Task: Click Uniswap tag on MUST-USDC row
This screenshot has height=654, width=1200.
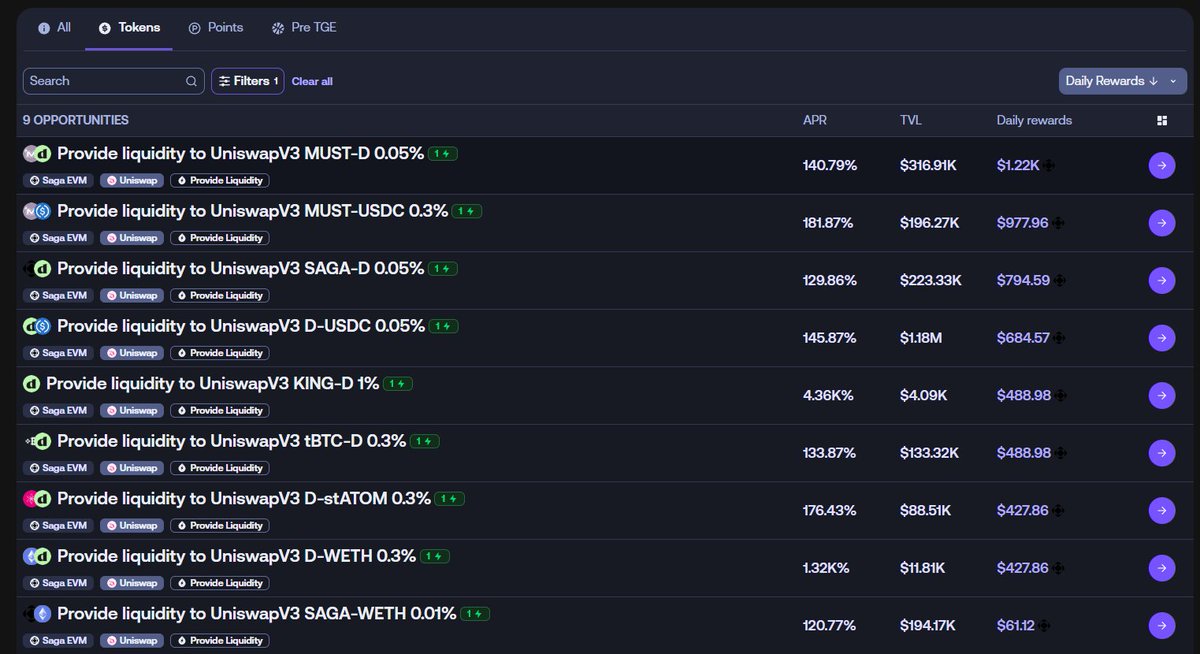Action: click(132, 238)
